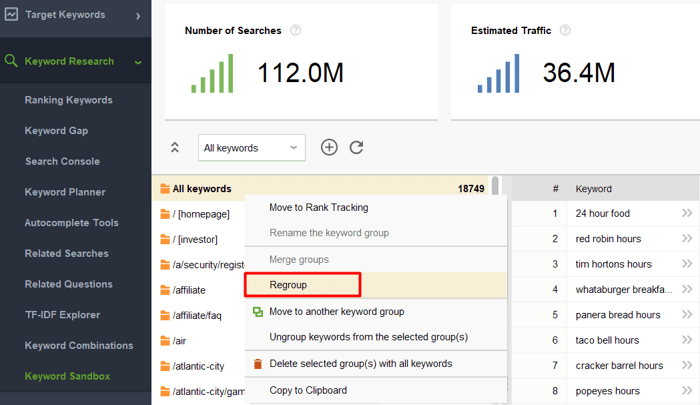Image resolution: width=700 pixels, height=405 pixels.
Task: Open TF-IDF Explorer in the sidebar
Action: point(62,315)
